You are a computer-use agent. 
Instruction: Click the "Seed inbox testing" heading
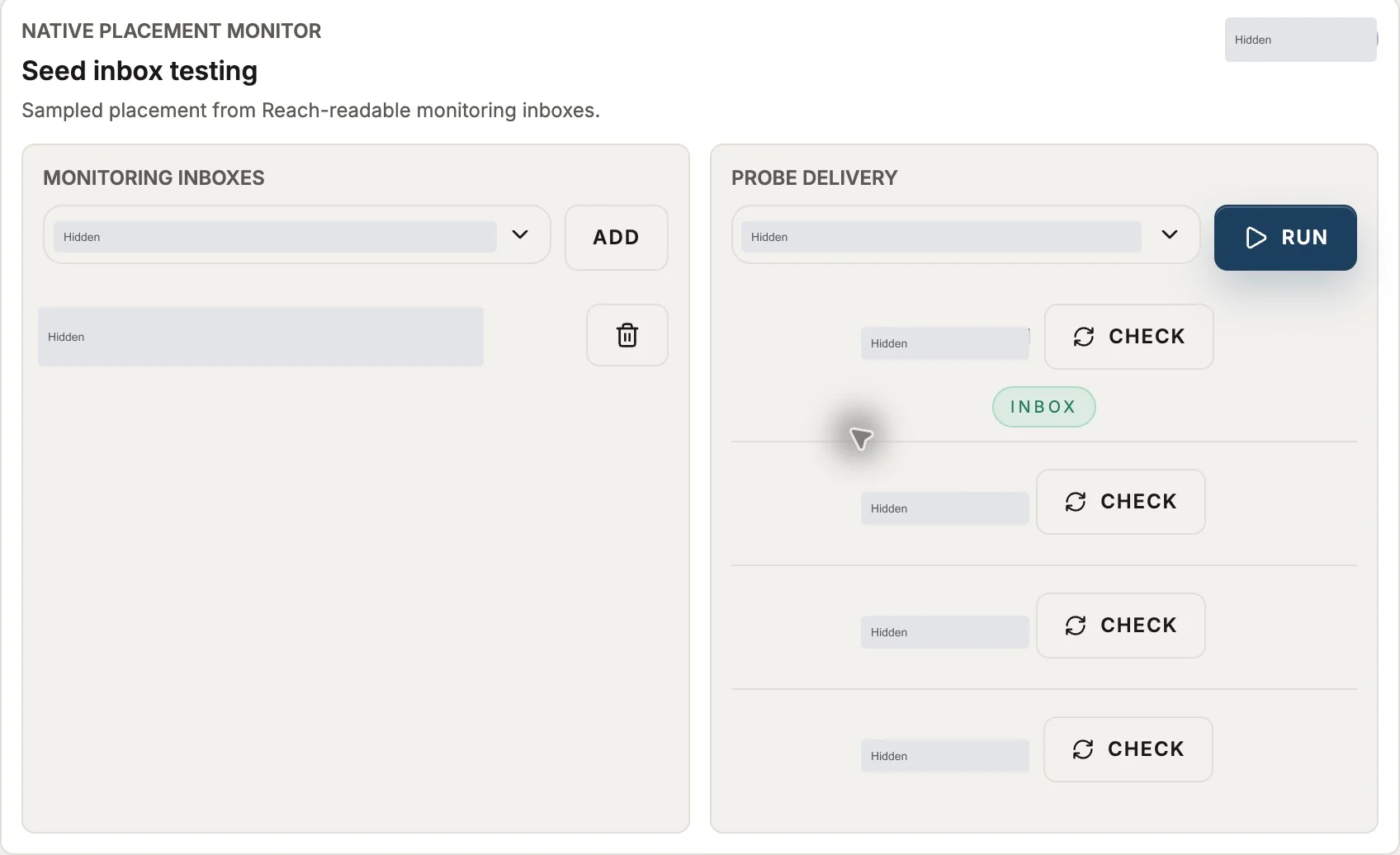click(x=140, y=71)
